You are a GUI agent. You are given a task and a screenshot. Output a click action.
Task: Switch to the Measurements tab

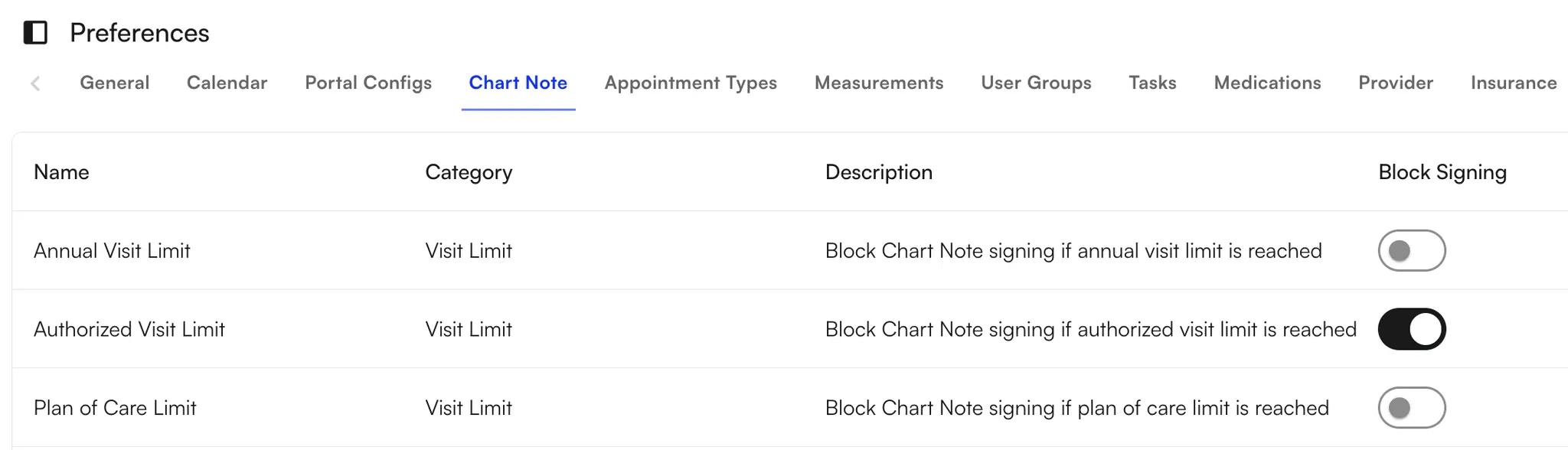click(878, 83)
